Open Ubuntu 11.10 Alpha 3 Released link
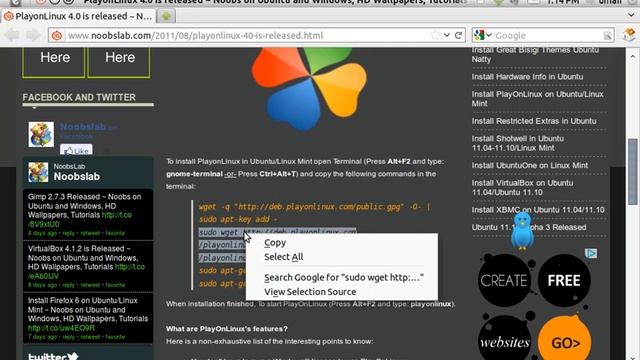 (529, 227)
